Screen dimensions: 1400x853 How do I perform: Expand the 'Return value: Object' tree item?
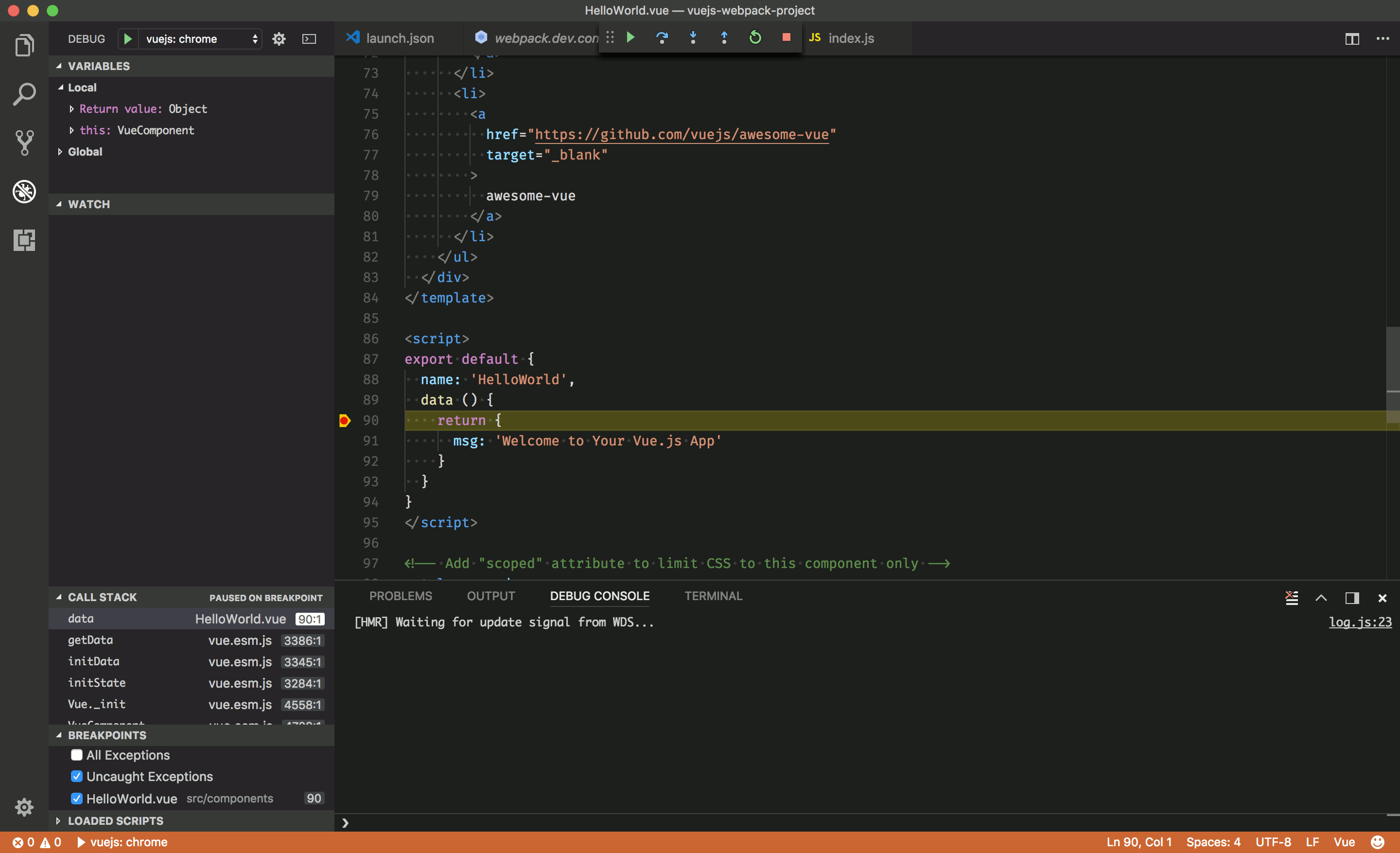coord(72,108)
